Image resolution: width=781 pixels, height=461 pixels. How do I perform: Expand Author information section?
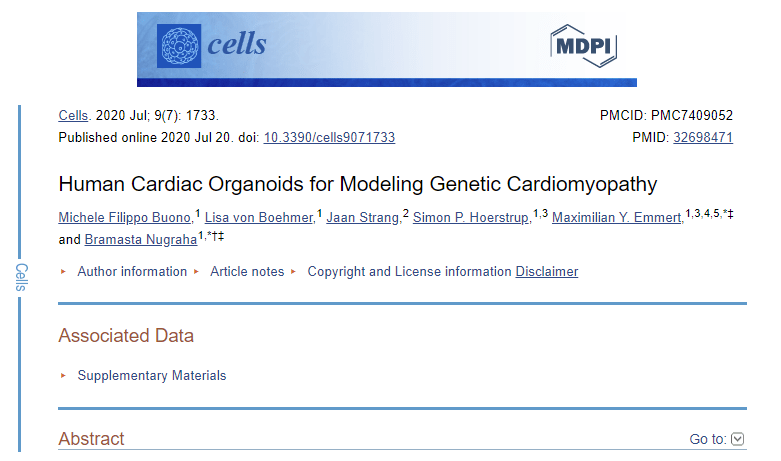[x=132, y=271]
